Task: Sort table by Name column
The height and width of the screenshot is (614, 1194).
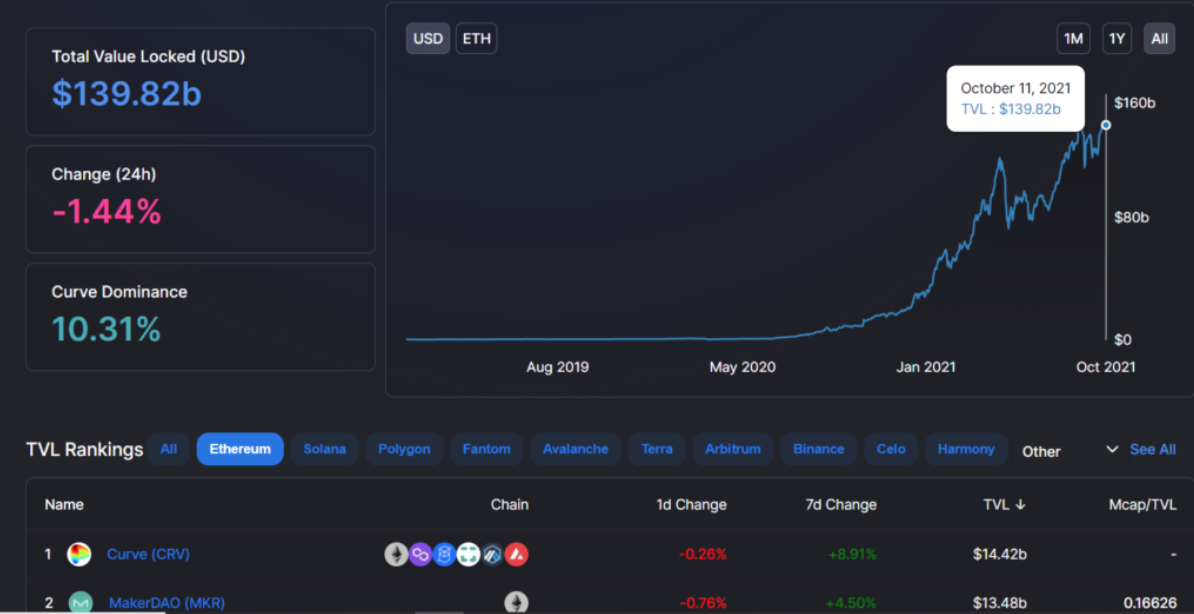Action: 64,504
